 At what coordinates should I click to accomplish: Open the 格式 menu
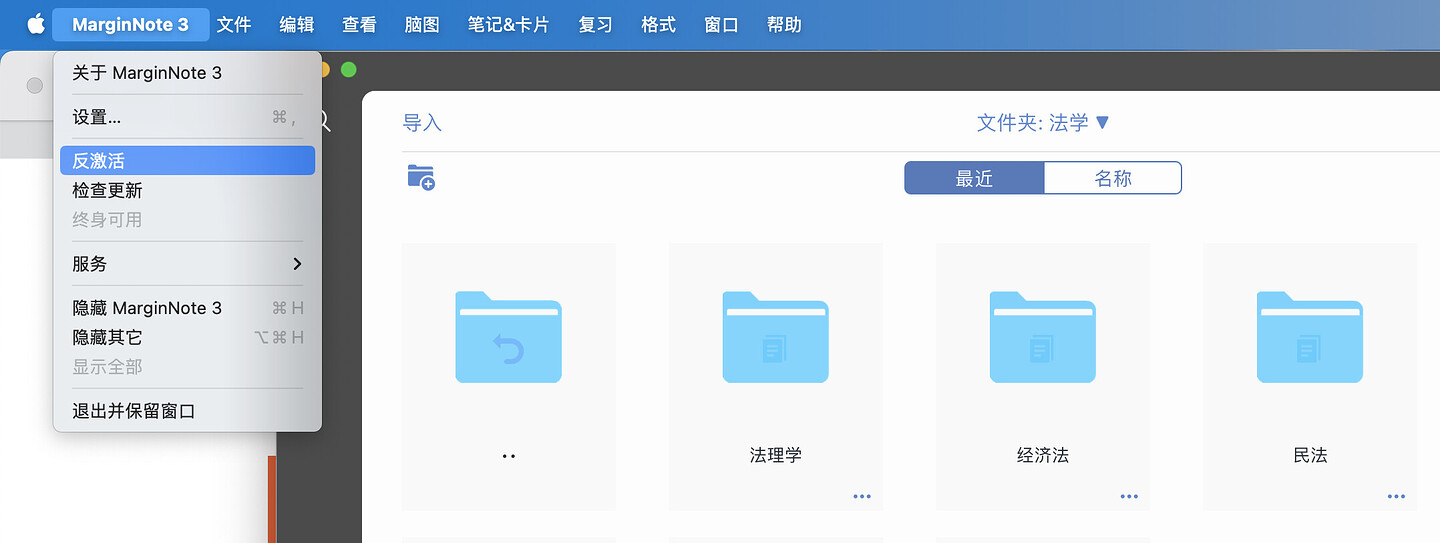(x=658, y=25)
